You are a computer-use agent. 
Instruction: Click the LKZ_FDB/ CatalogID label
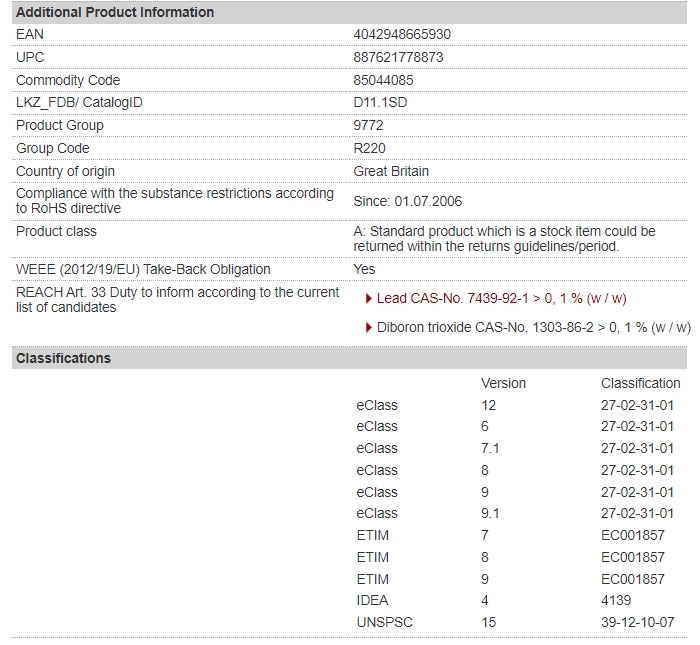pyautogui.click(x=79, y=102)
